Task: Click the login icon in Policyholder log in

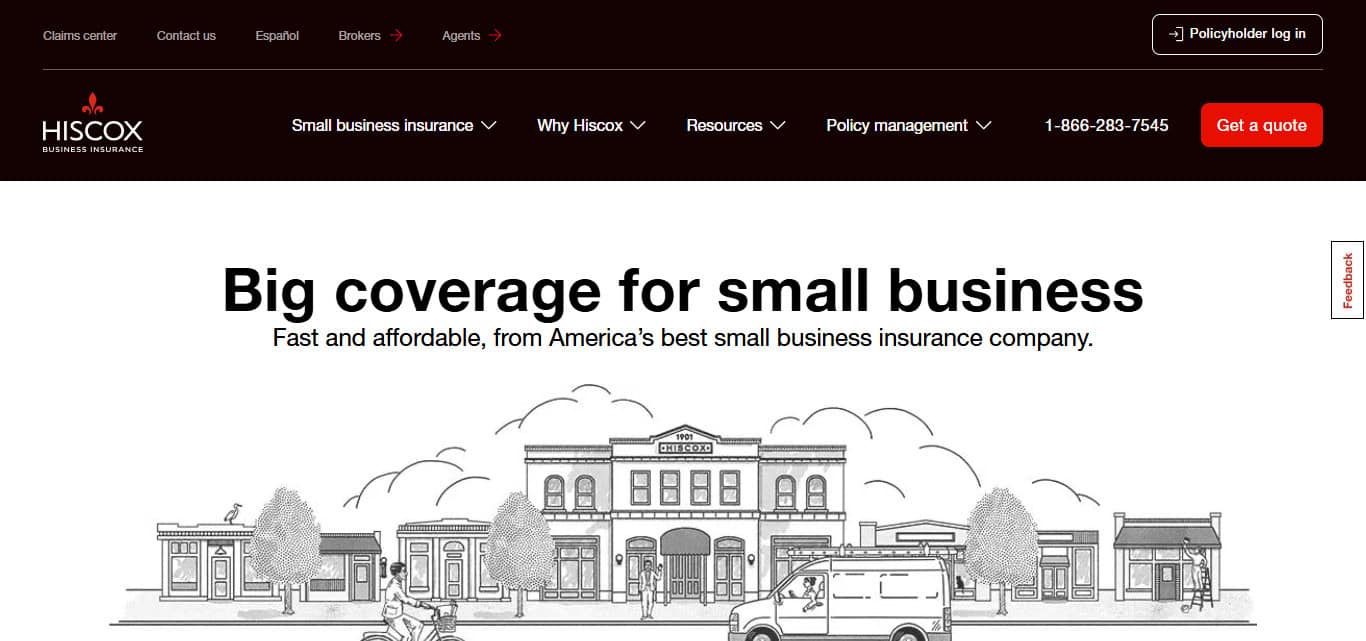Action: tap(1176, 34)
